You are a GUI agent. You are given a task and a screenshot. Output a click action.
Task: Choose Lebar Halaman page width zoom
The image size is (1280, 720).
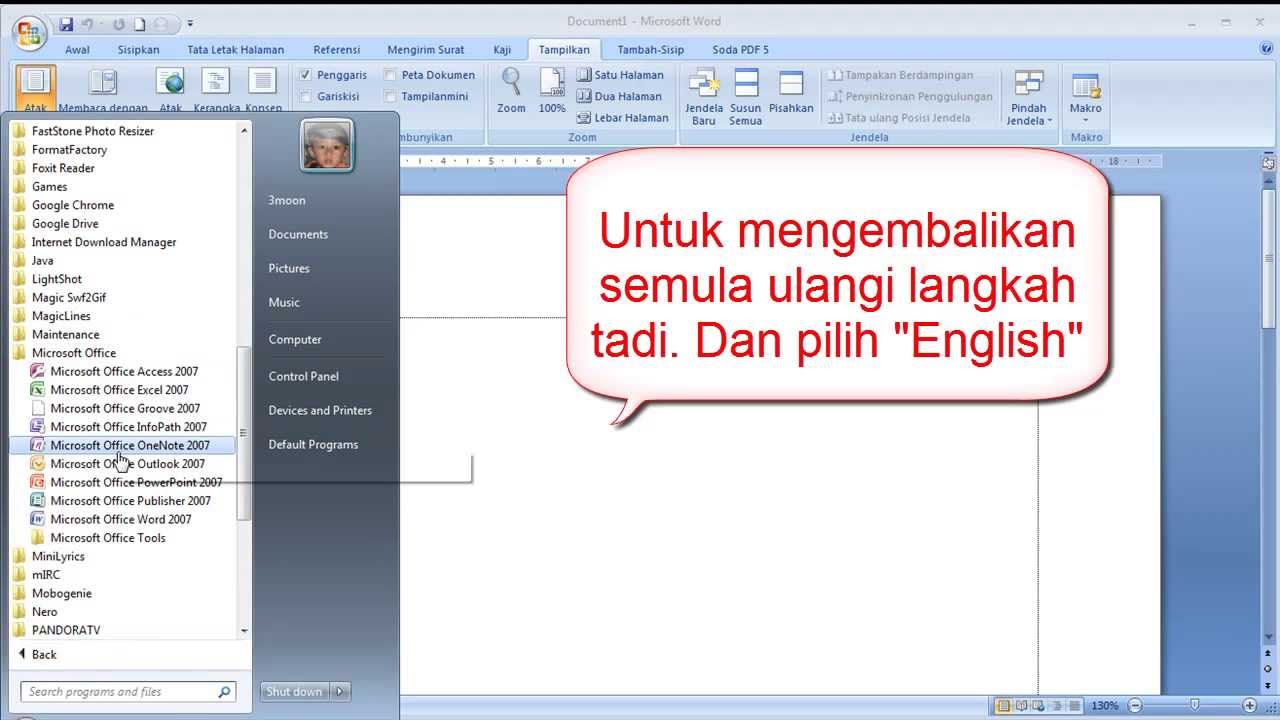click(622, 117)
